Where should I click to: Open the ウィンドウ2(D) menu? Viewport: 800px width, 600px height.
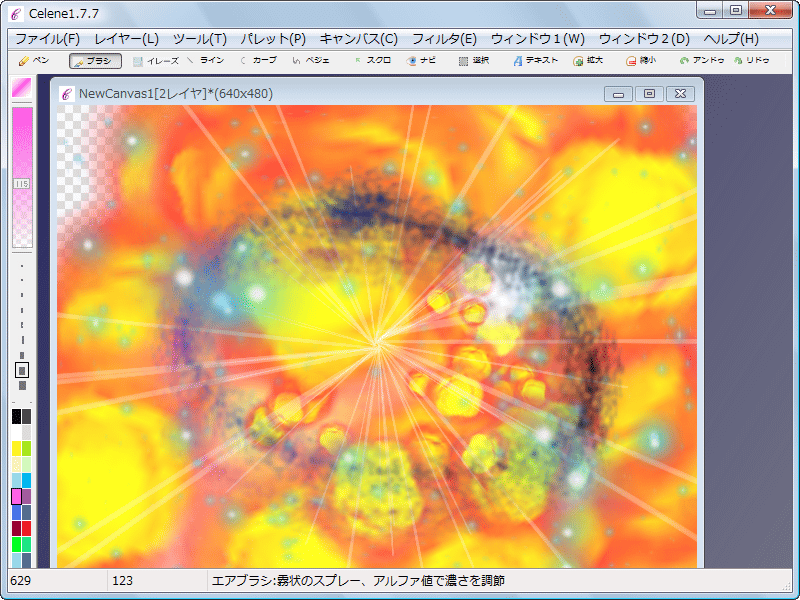[x=644, y=39]
